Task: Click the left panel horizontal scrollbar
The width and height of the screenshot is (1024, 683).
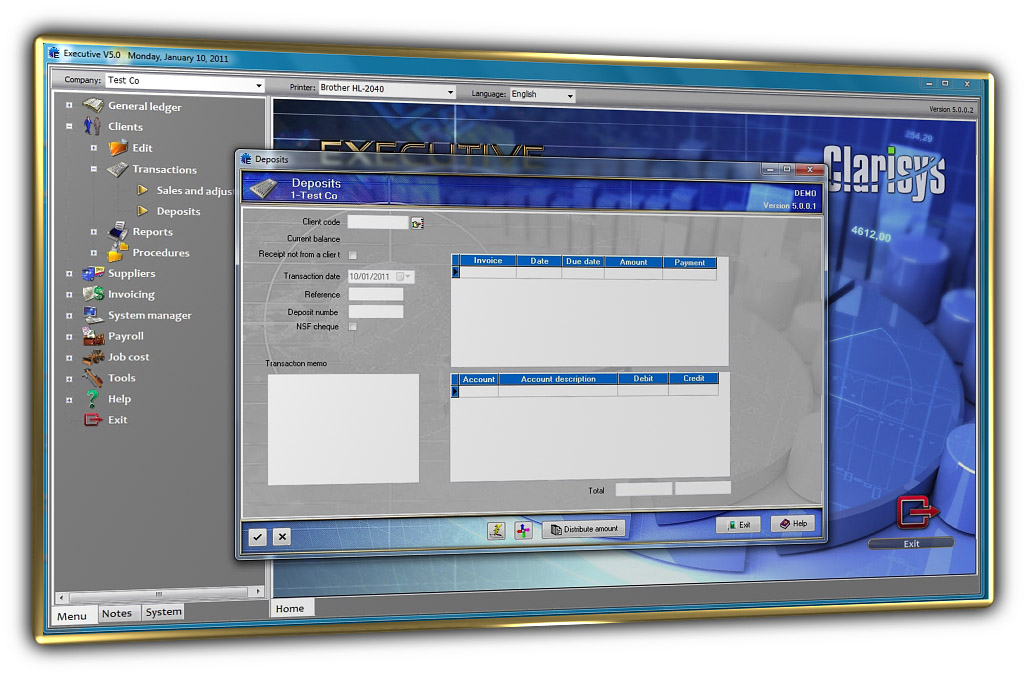Action: (160, 594)
